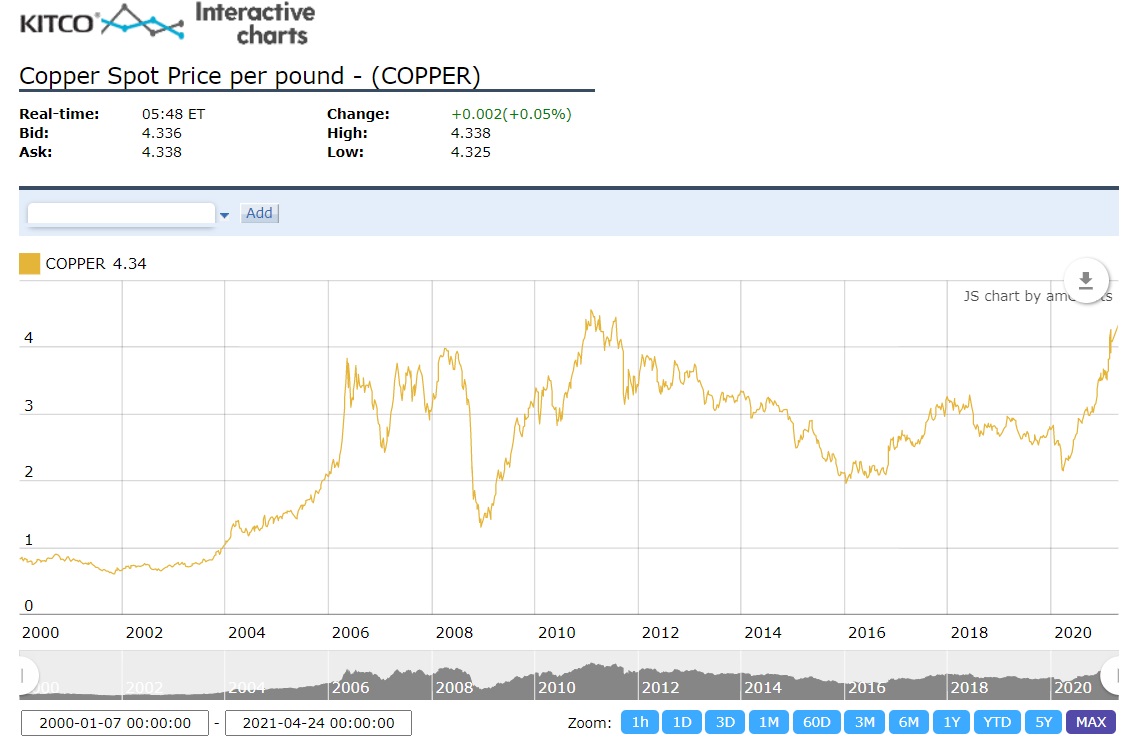Click the COPPER legend color swatch
This screenshot has width=1131, height=750.
30,264
